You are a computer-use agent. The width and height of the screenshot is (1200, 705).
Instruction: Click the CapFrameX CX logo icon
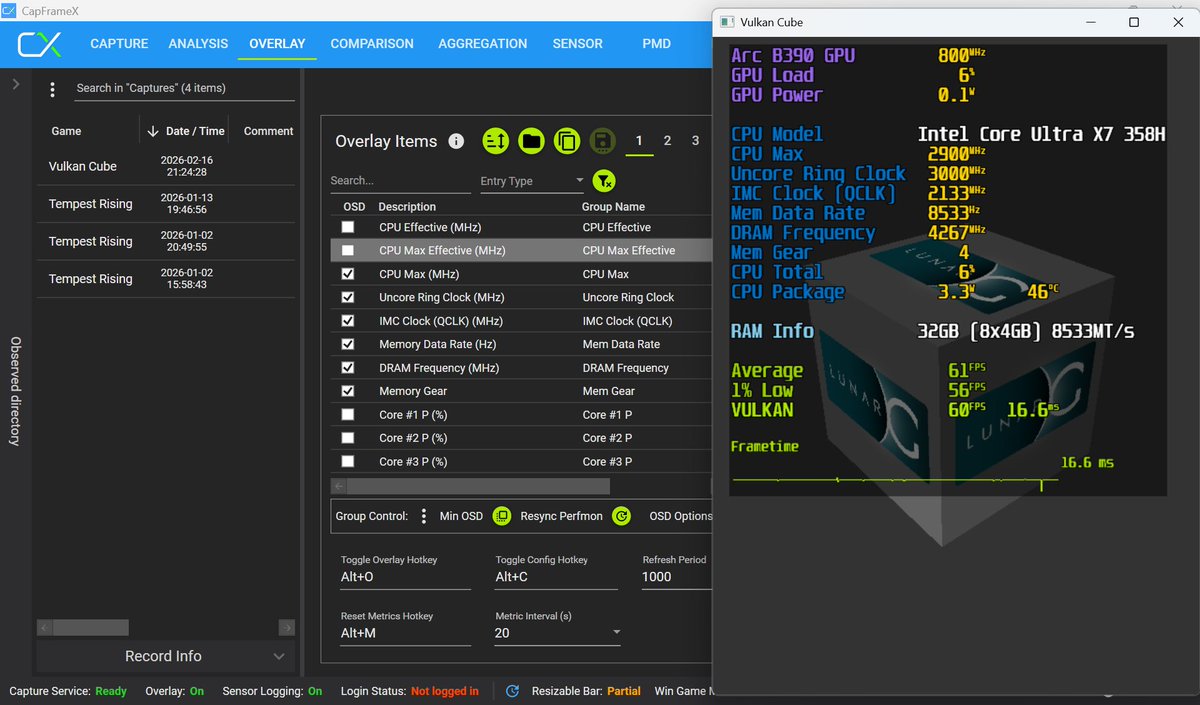point(40,44)
